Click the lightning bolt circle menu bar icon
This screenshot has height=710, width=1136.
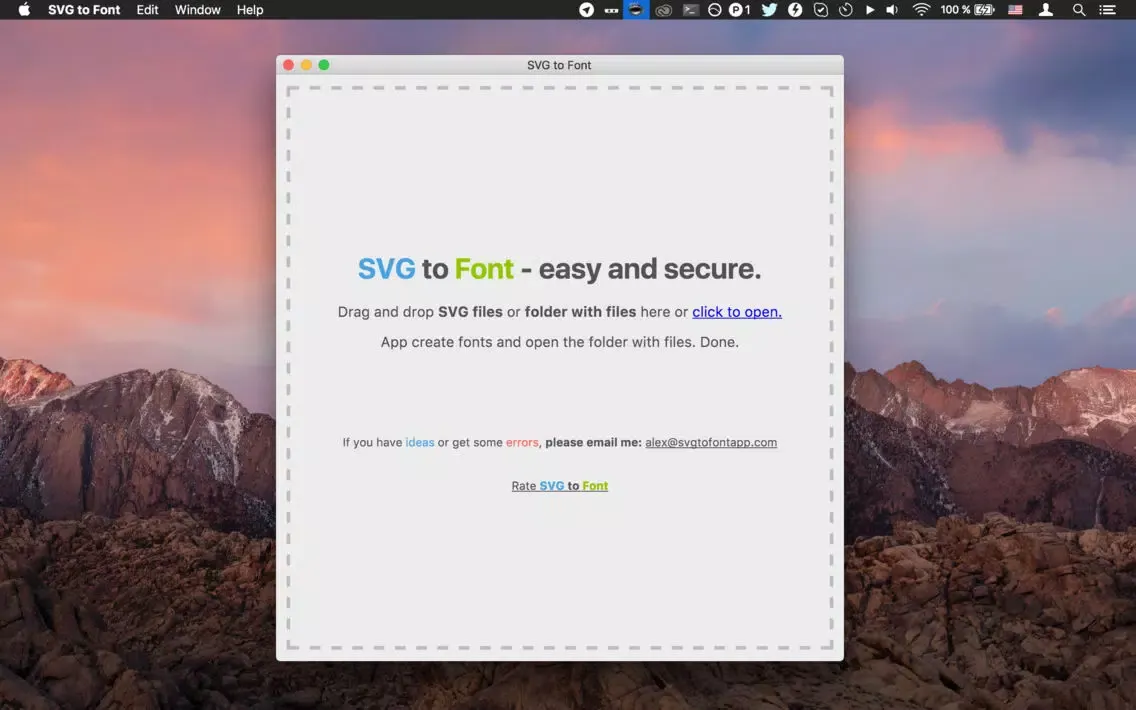click(795, 9)
